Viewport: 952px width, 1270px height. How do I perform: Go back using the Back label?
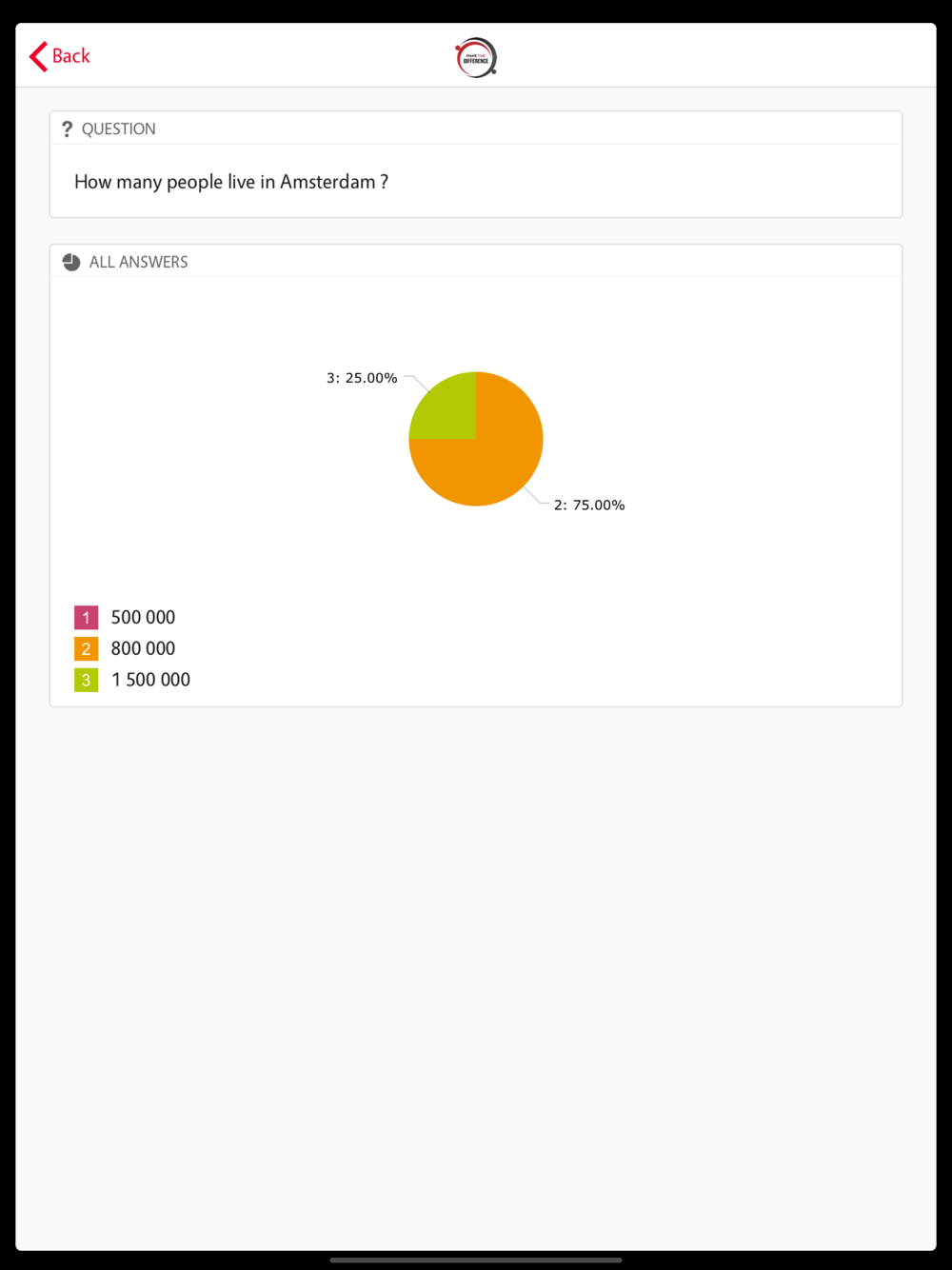coord(70,56)
